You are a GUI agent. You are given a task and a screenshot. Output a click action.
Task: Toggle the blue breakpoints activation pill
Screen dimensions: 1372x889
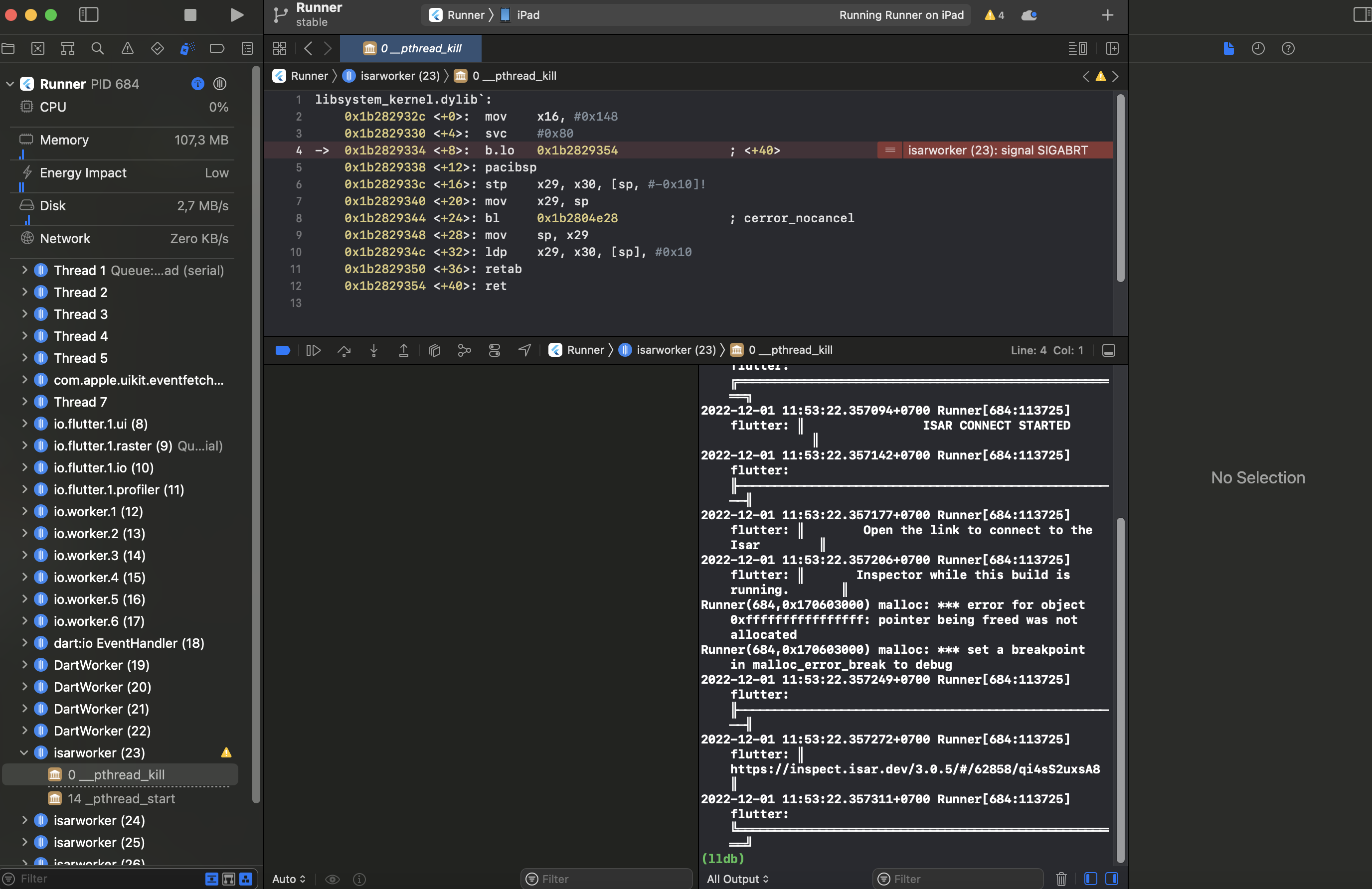(x=283, y=350)
